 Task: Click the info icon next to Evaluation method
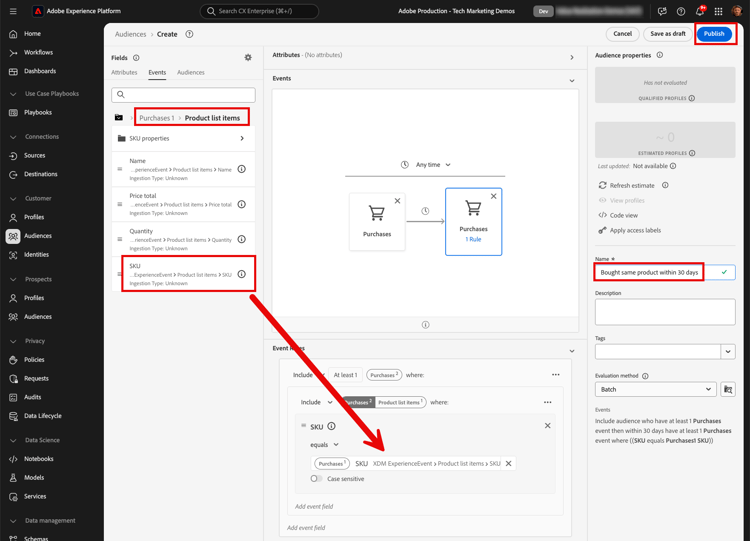(x=645, y=376)
